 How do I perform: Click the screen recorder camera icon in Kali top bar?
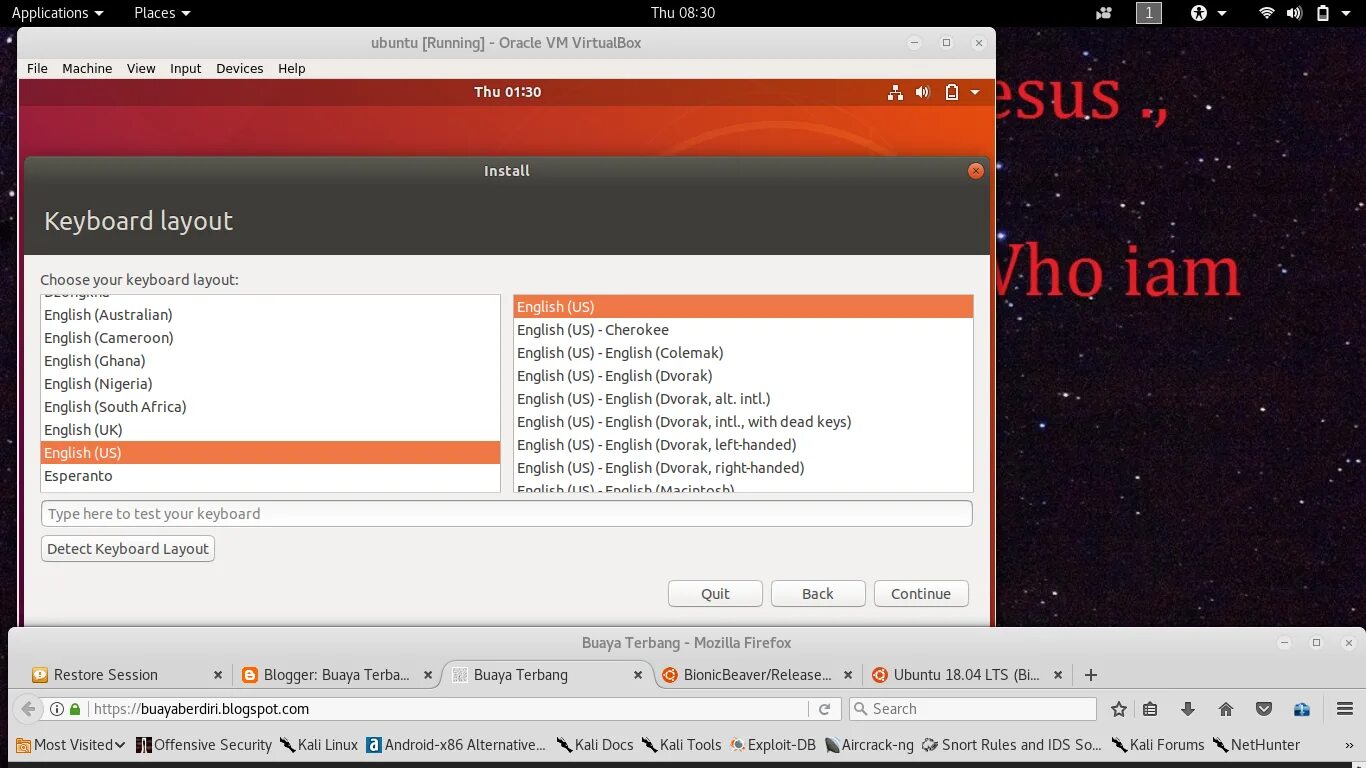click(x=1104, y=13)
